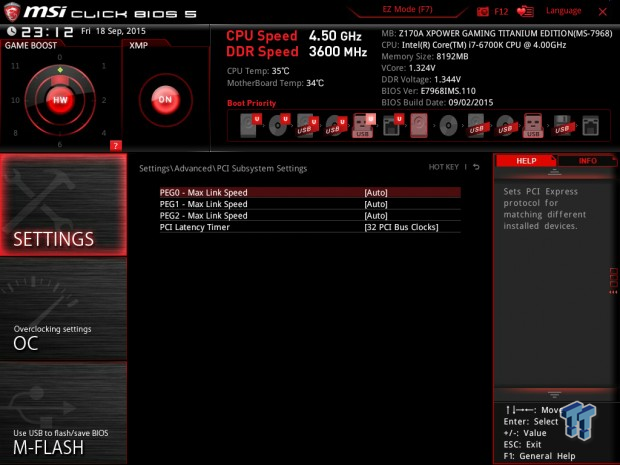
Task: Select the legacy hard disk boot icon
Action: 419,125
